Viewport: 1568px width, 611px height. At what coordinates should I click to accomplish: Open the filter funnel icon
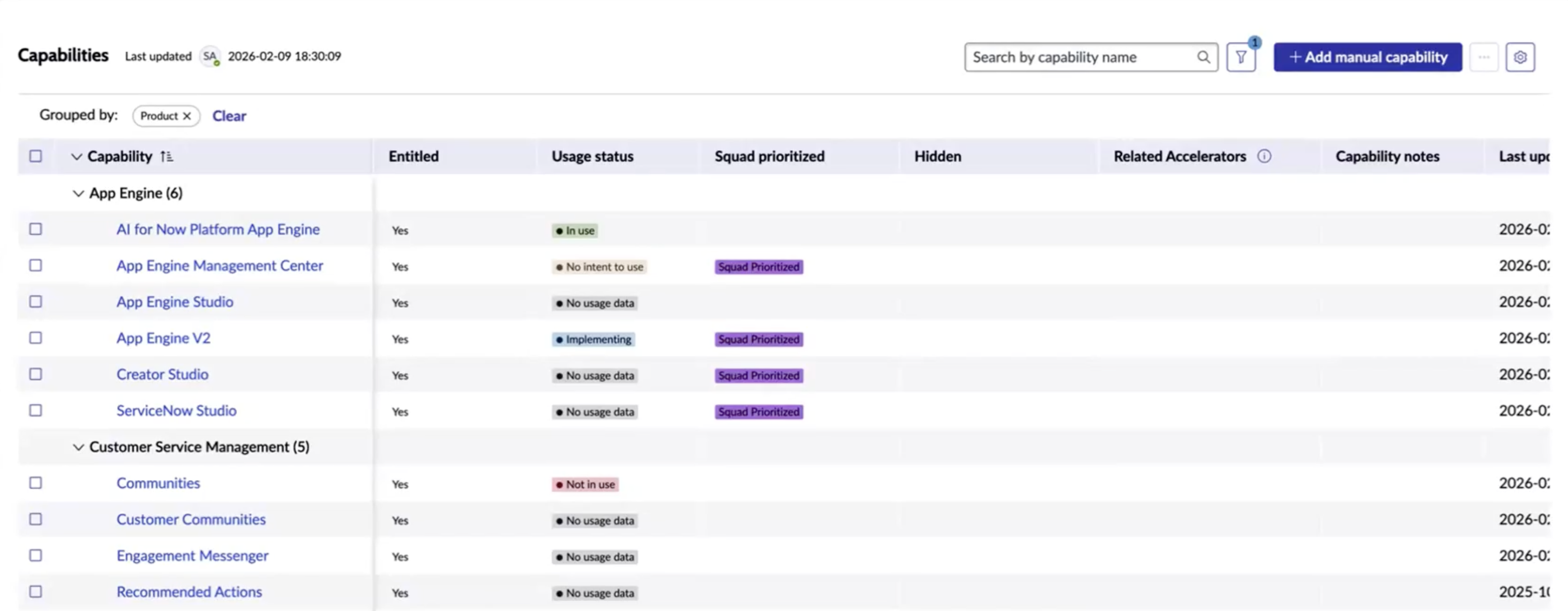[x=1241, y=57]
